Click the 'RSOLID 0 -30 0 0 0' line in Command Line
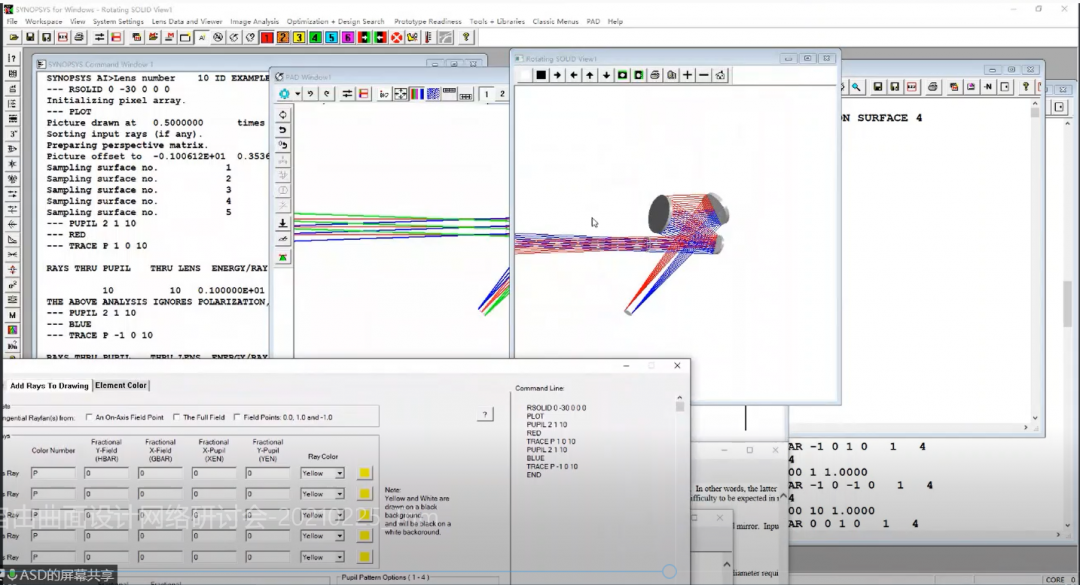 tap(557, 408)
